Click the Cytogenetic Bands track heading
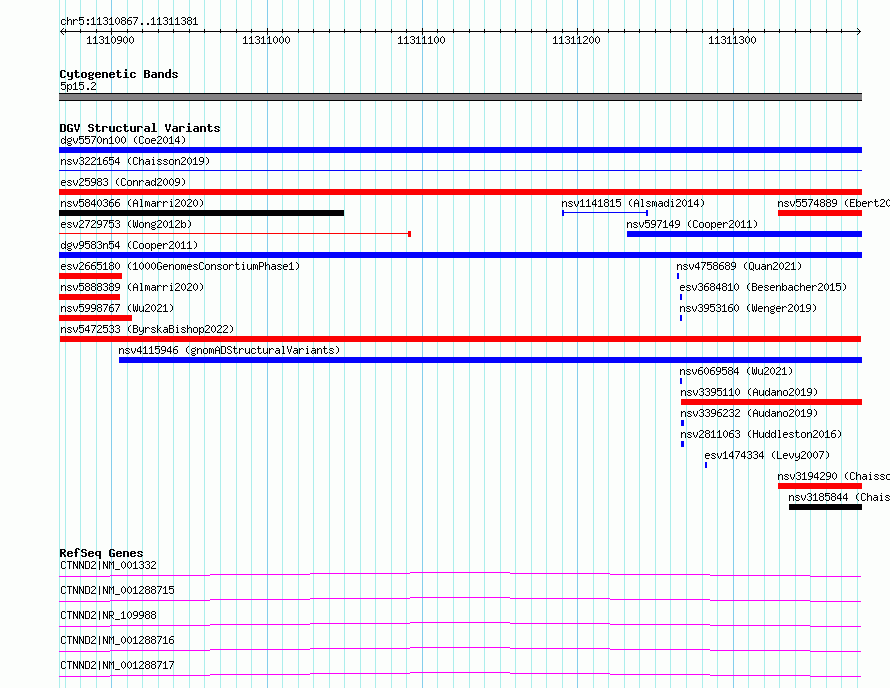The height and width of the screenshot is (688, 890). pos(119,74)
